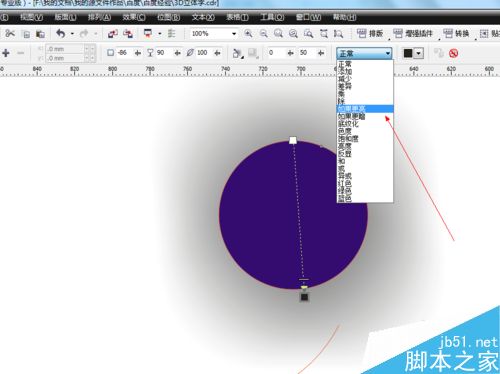Open the Undo history dropdown arrow
500x374 pixels.
click(72, 34)
